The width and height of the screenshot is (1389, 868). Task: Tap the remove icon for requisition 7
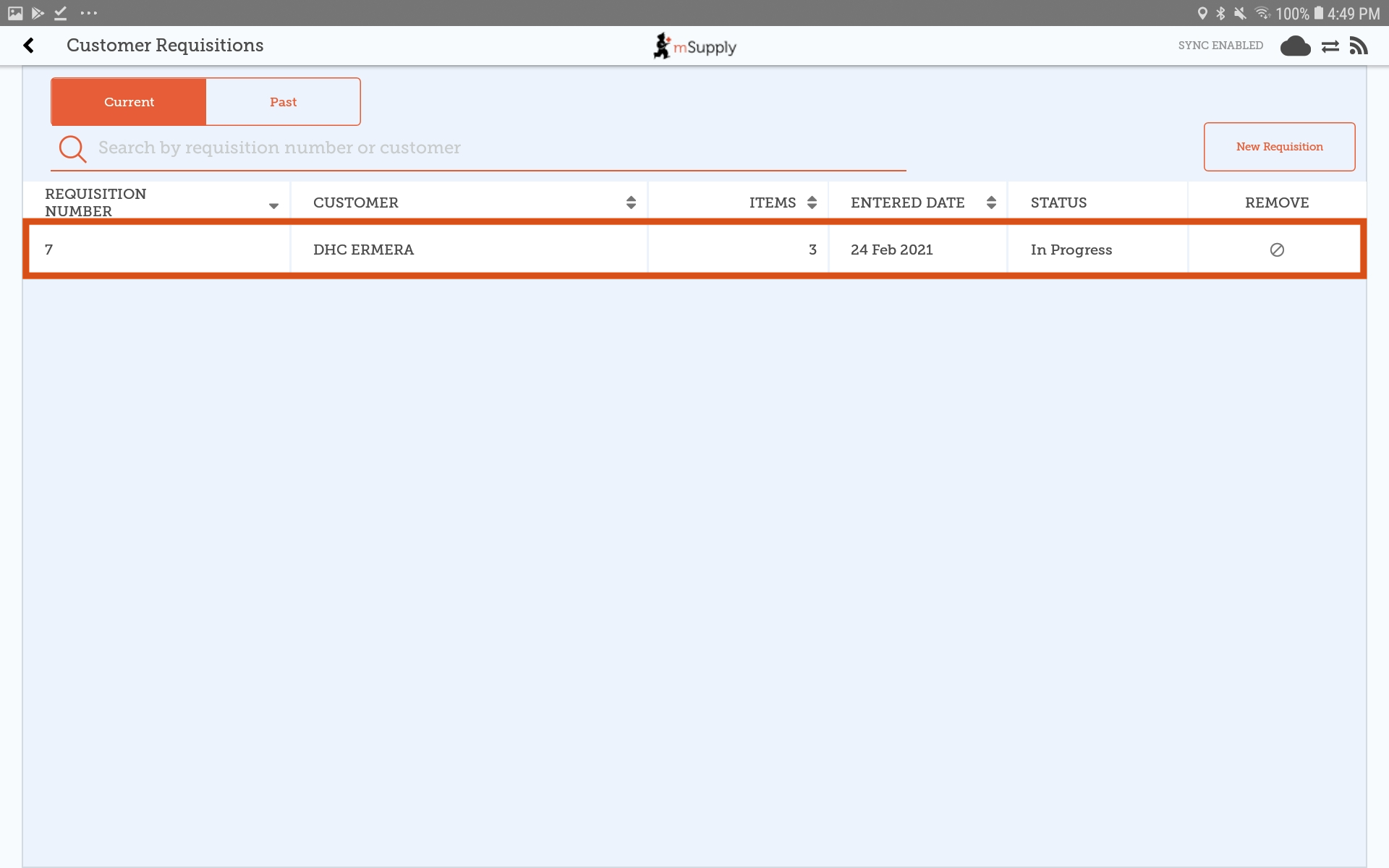click(1277, 250)
